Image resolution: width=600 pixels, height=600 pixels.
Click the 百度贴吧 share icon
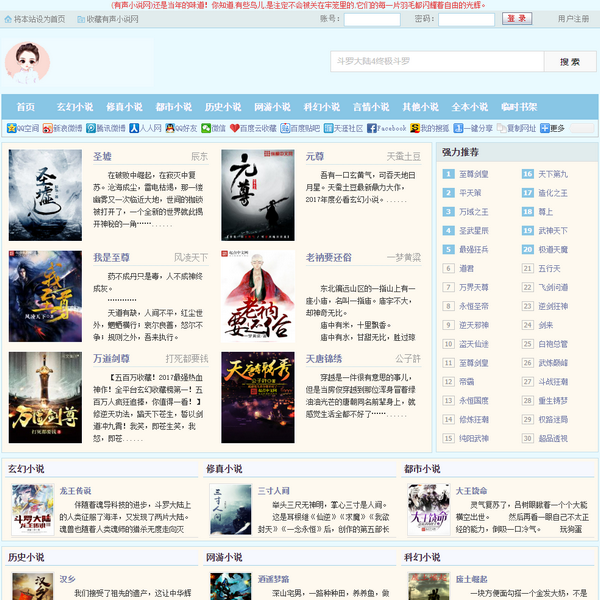tap(284, 129)
